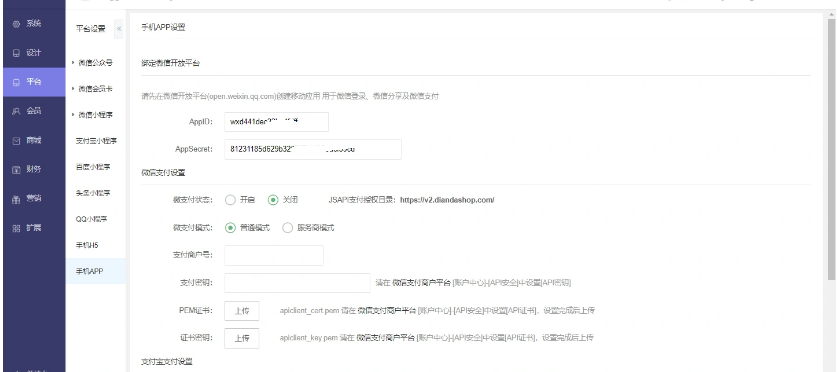This screenshot has width=837, height=372.
Task: Click the 扩展 grid icon
Action: point(16,228)
